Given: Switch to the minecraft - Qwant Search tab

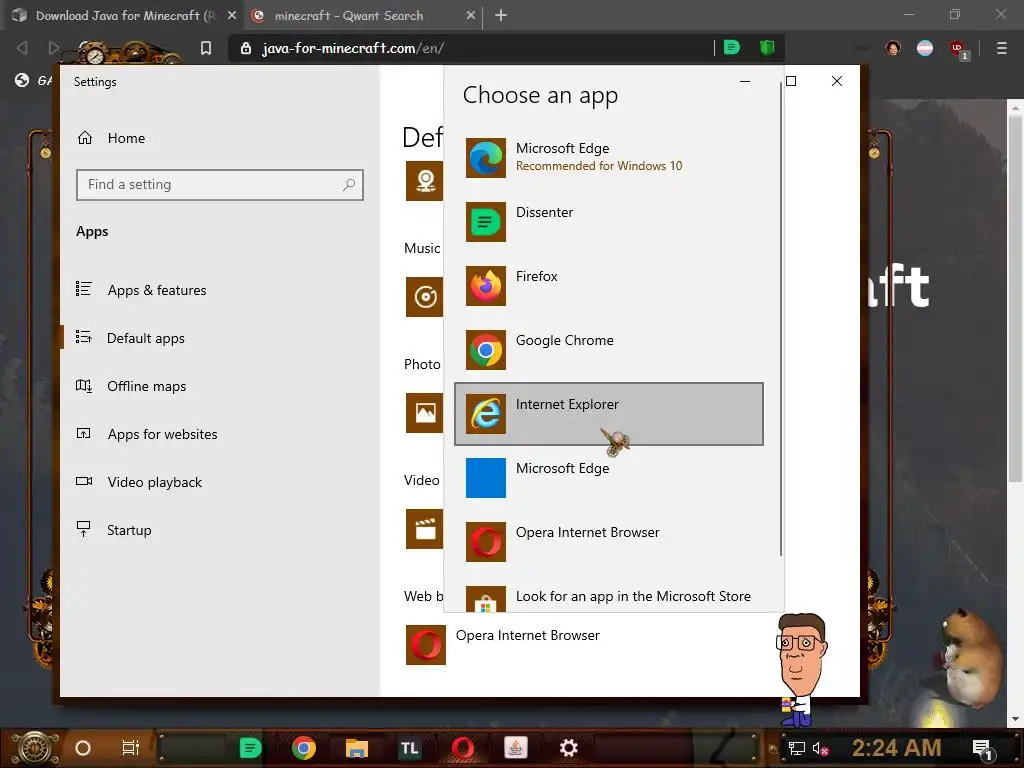Looking at the screenshot, I should tap(348, 16).
